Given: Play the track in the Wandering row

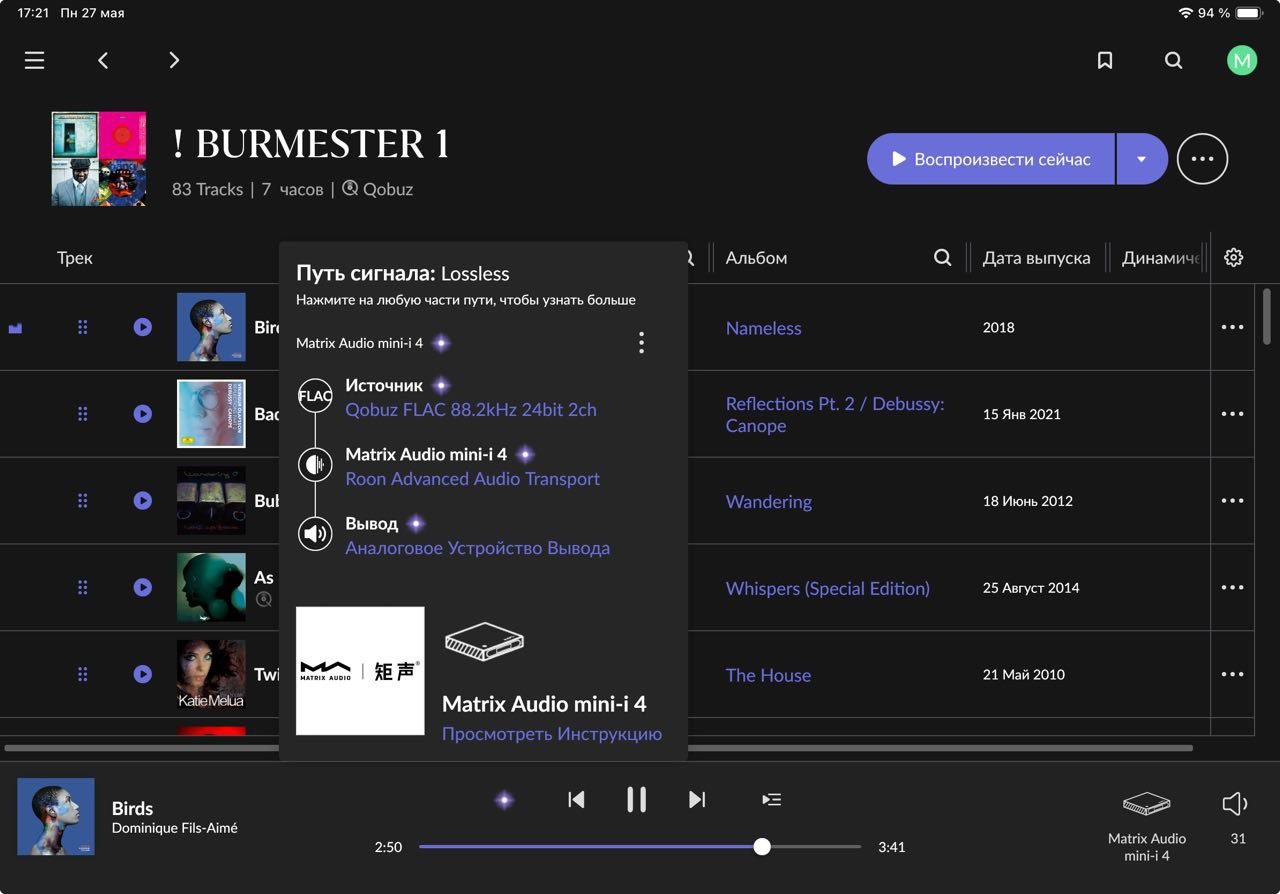Looking at the screenshot, I should coord(143,501).
